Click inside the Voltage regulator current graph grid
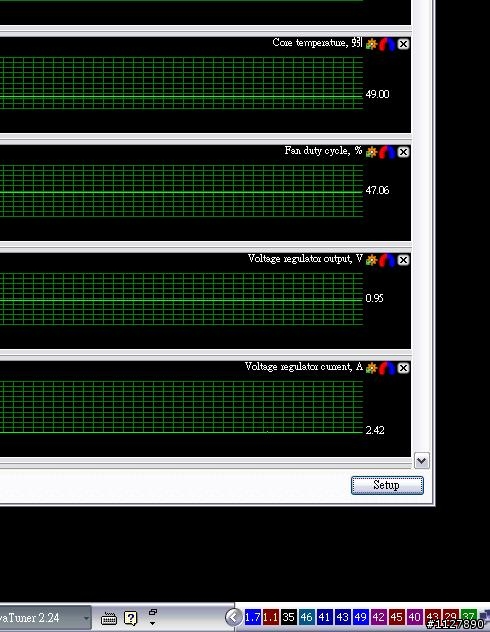This screenshot has height=632, width=490. click(181, 407)
